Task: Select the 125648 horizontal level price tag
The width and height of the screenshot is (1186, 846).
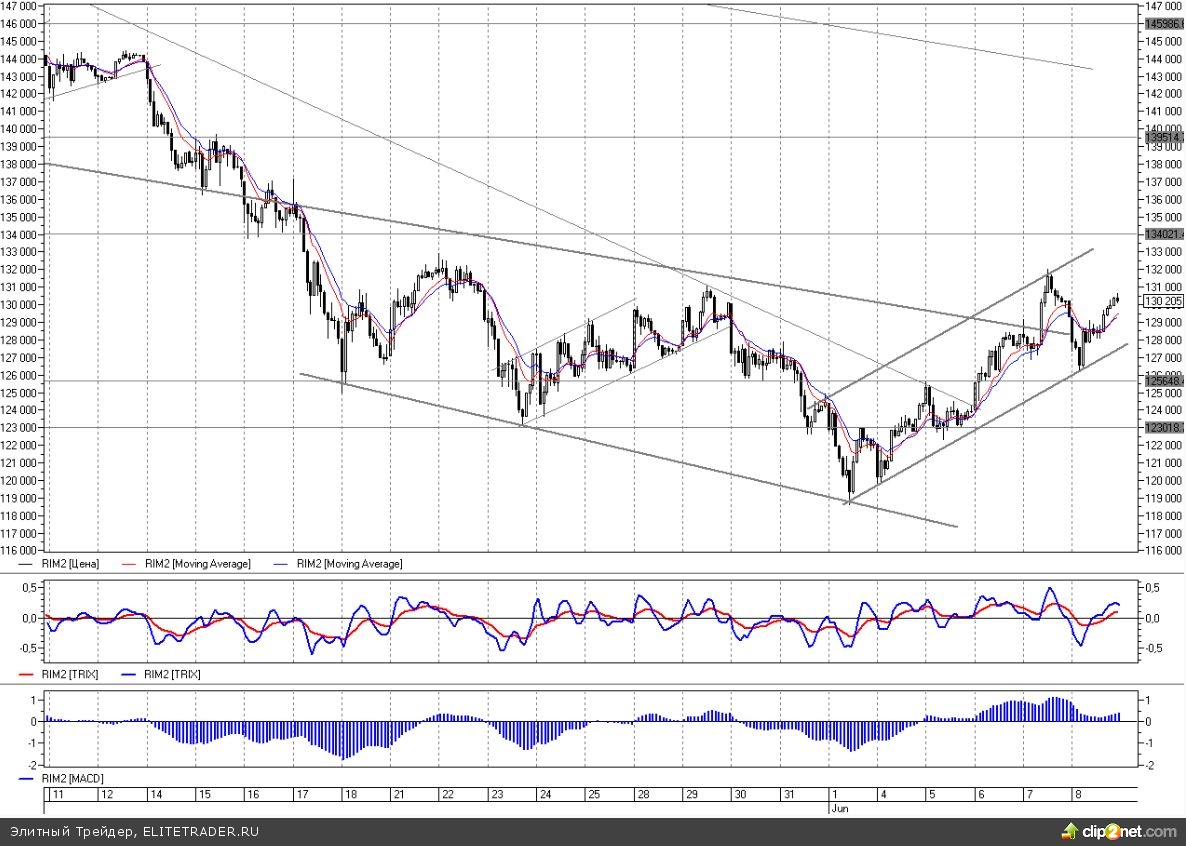Action: point(1163,381)
